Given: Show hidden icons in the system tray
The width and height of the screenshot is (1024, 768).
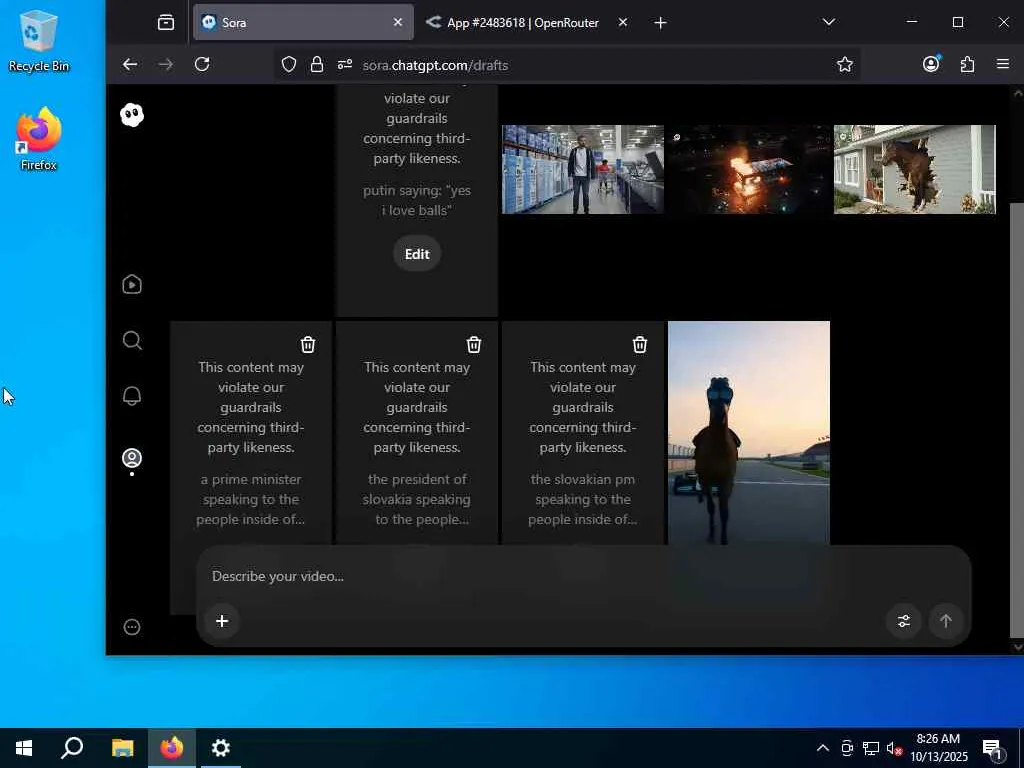Looking at the screenshot, I should coord(822,748).
